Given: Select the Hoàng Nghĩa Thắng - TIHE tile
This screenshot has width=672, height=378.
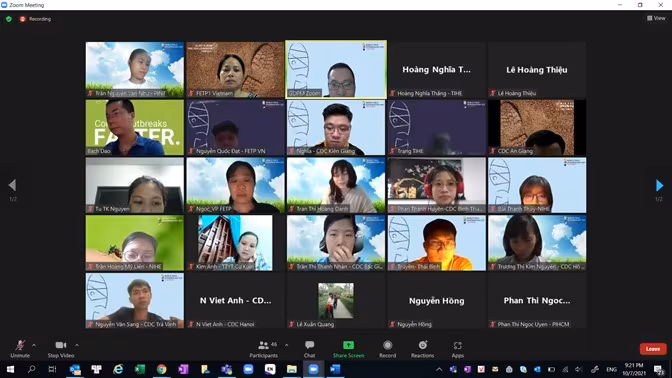Looking at the screenshot, I should tap(436, 69).
